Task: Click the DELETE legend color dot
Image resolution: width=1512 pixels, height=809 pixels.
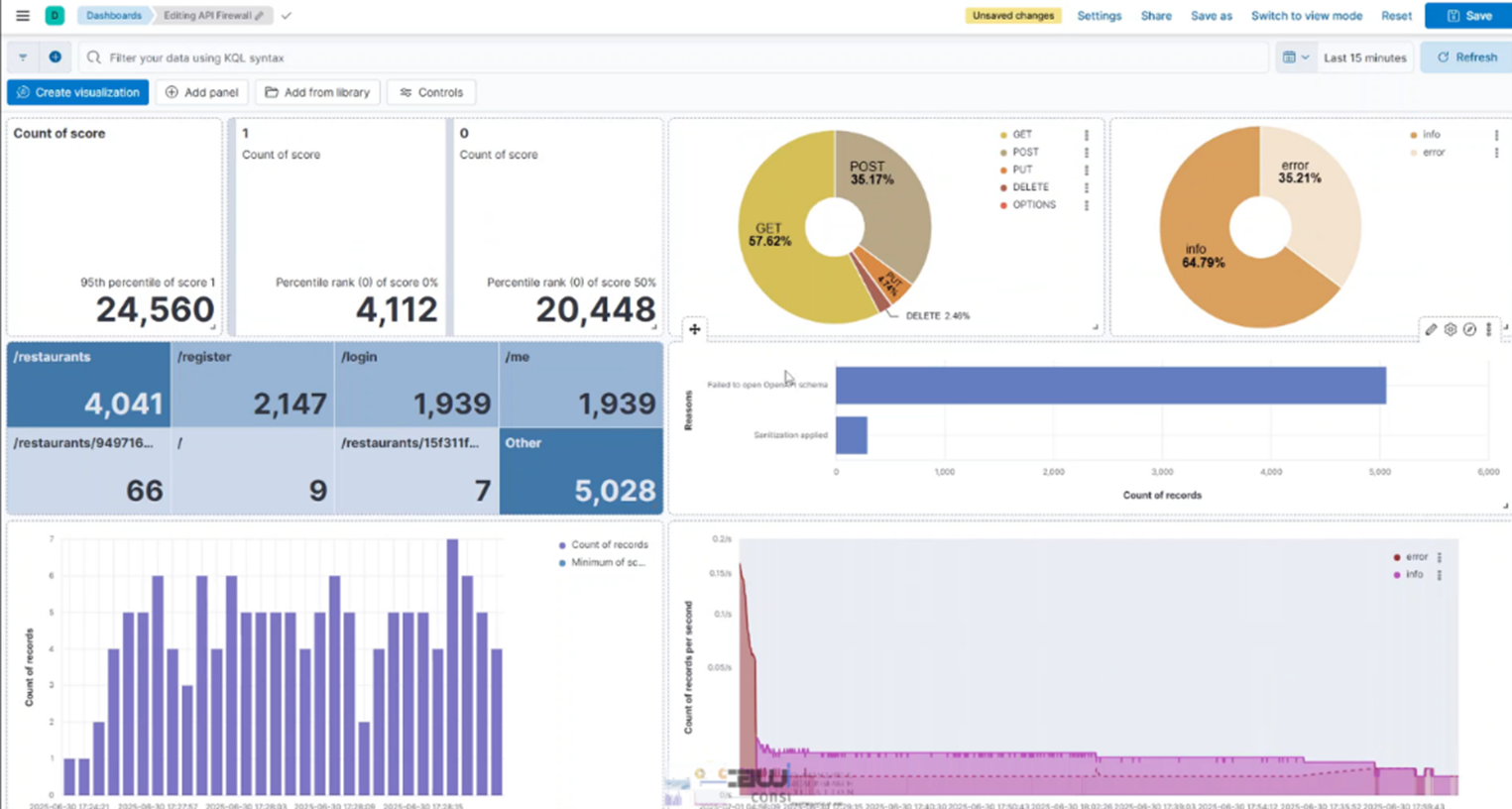Action: (x=1003, y=187)
